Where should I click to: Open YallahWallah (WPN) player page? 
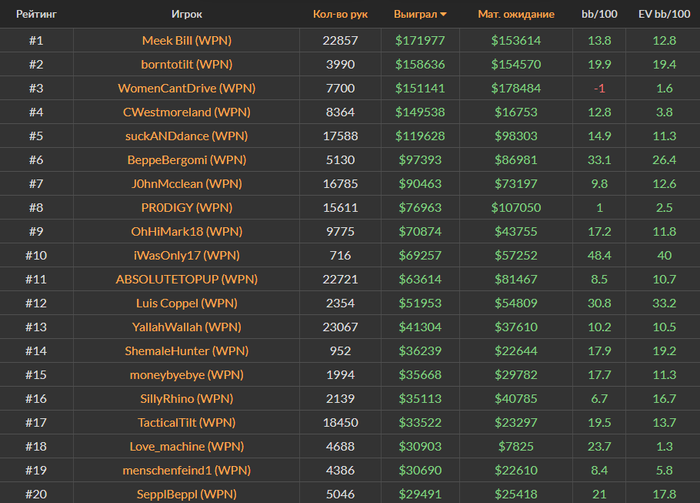[187, 327]
